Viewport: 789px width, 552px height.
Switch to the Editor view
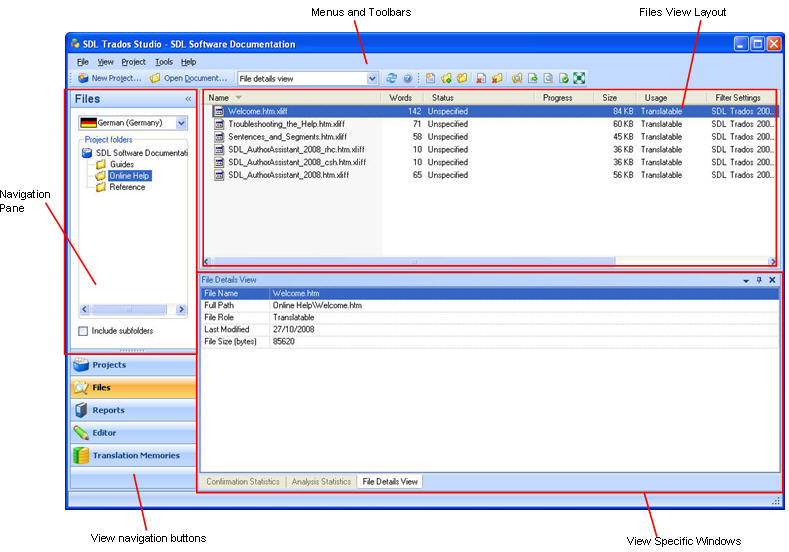[133, 433]
